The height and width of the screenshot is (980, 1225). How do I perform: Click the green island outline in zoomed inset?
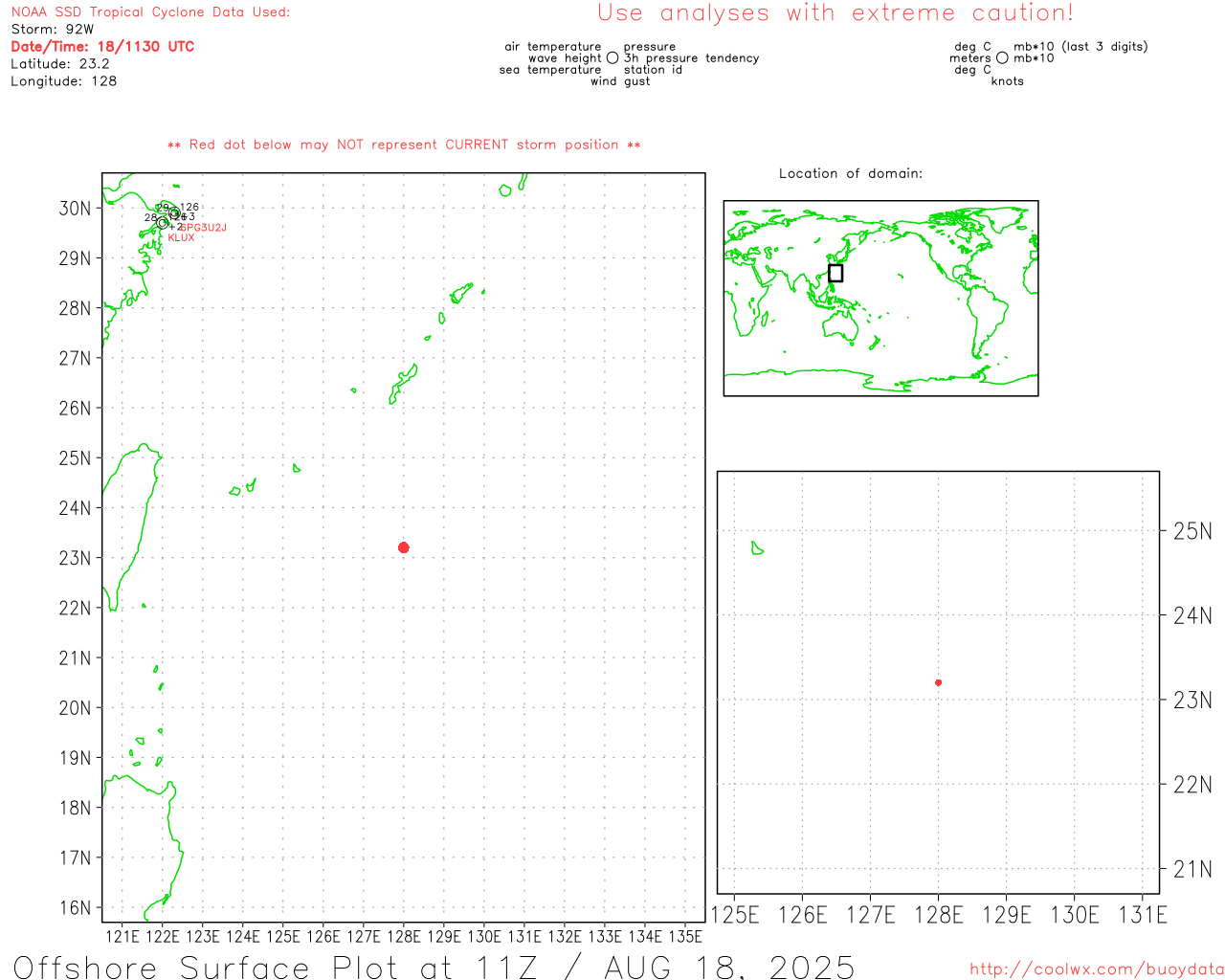click(x=757, y=548)
